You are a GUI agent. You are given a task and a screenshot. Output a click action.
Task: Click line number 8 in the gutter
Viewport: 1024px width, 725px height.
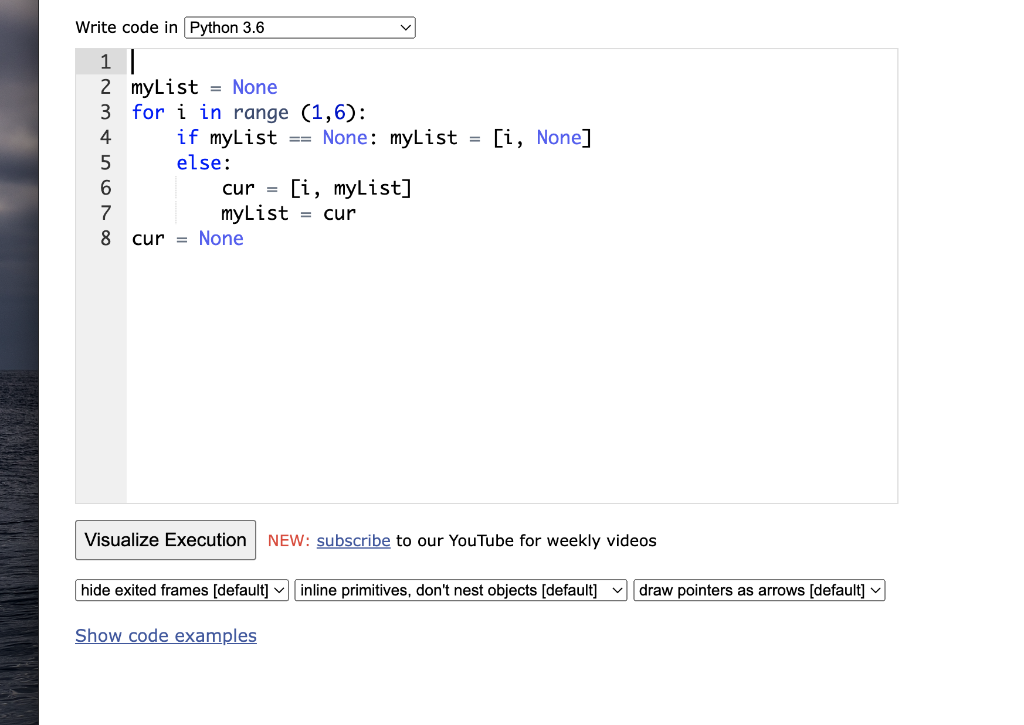tap(103, 238)
